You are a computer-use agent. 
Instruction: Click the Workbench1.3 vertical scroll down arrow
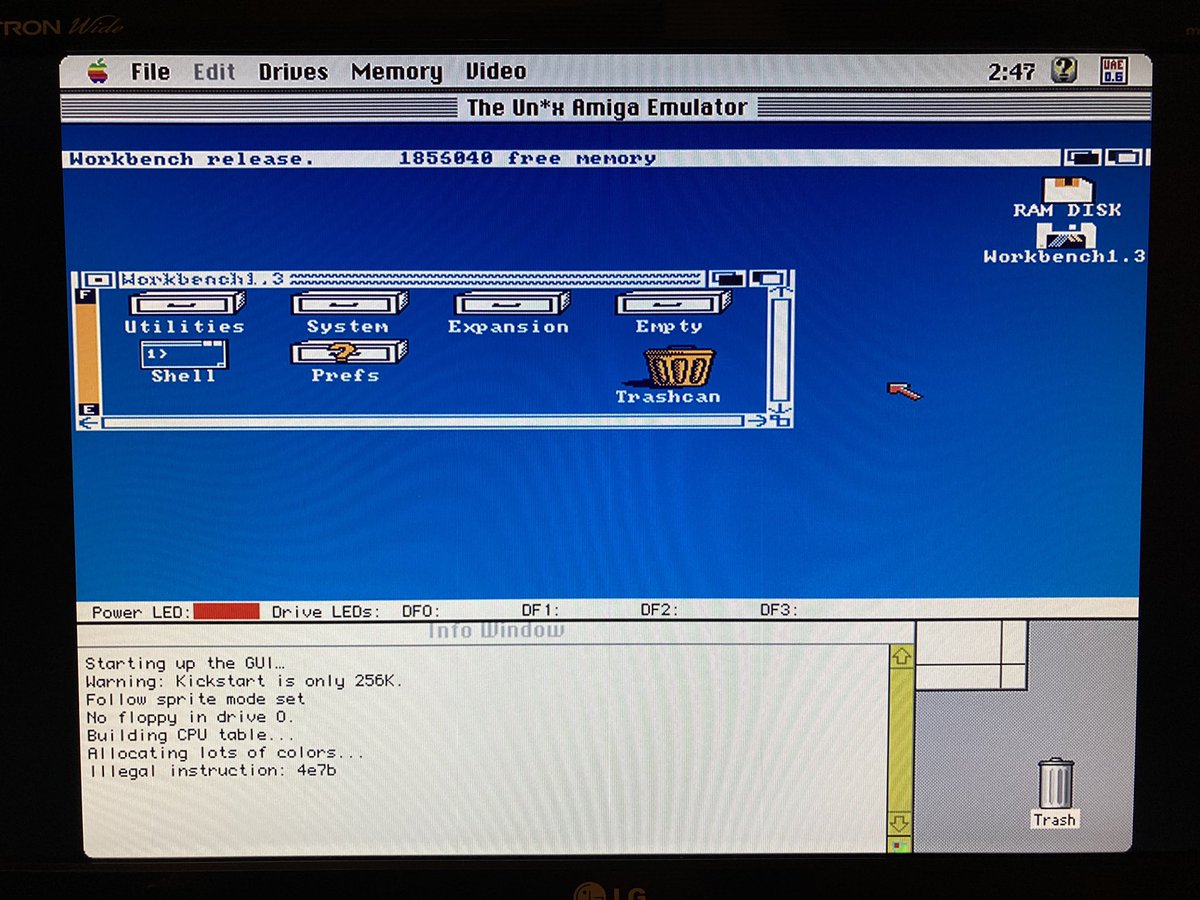[781, 407]
